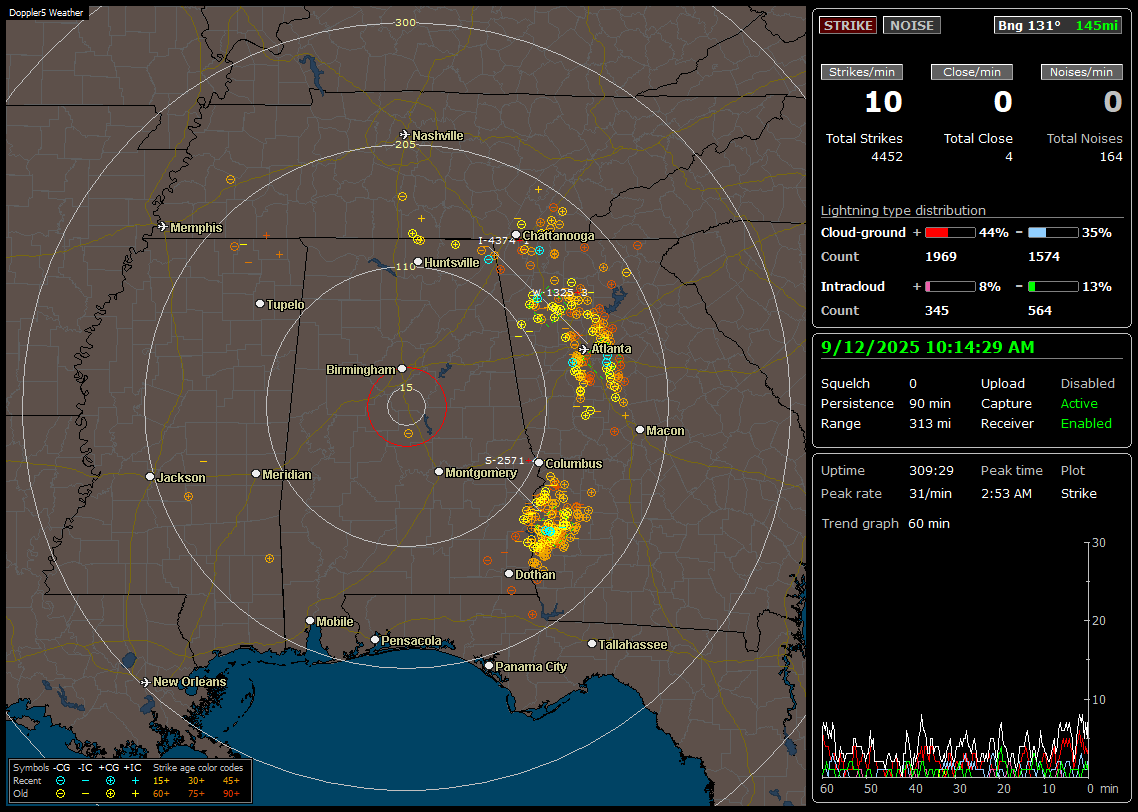The image size is (1138, 812).
Task: Select the Noises/min label box
Action: coord(1081,72)
